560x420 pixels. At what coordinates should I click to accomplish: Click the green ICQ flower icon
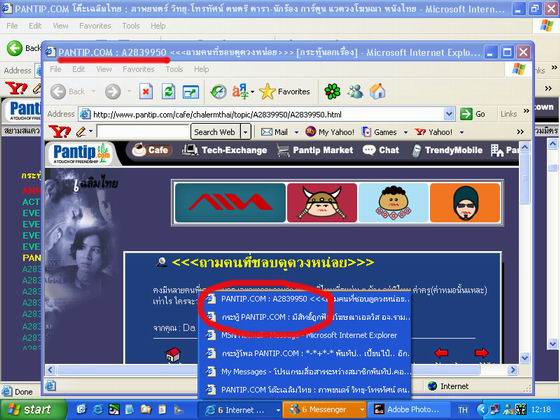332,91
